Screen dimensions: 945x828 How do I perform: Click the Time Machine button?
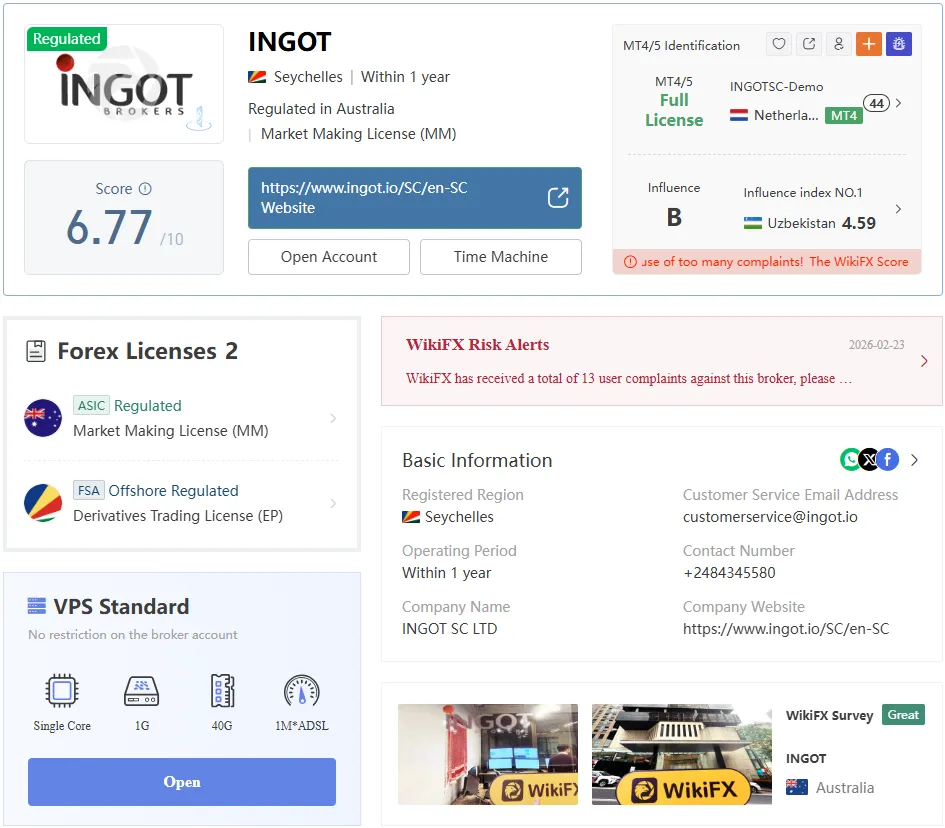click(x=501, y=257)
